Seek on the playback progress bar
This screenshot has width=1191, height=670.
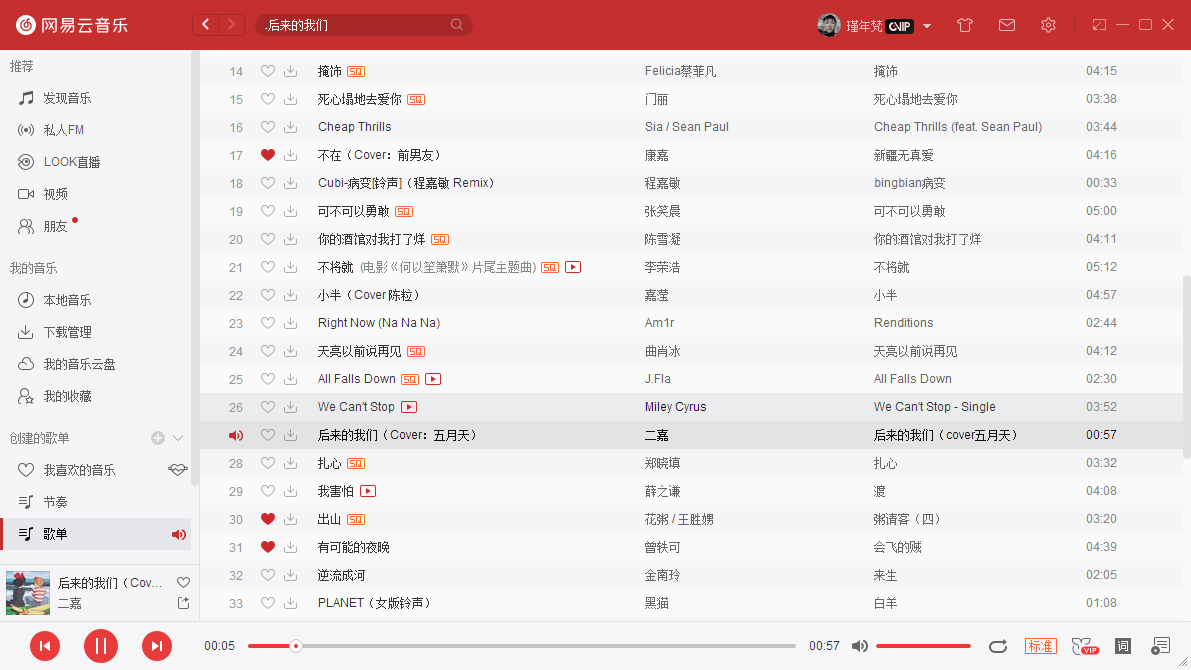522,646
